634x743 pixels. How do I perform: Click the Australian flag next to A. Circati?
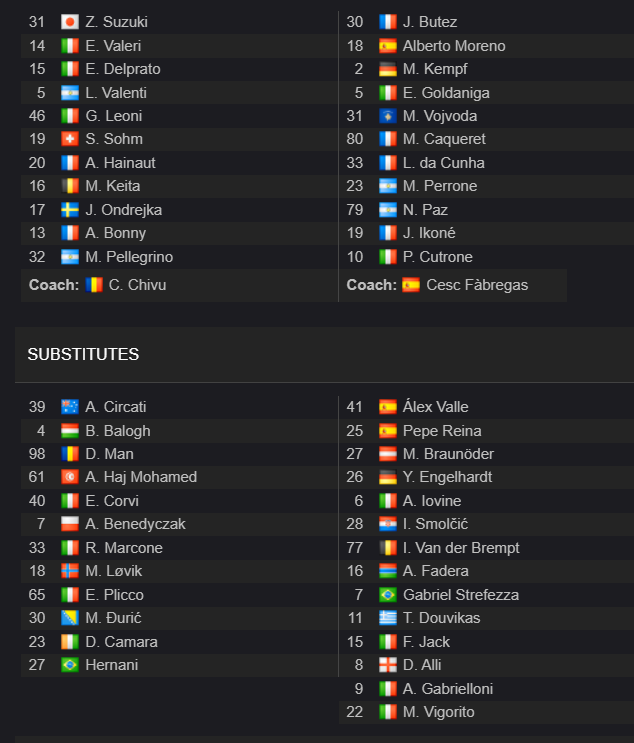coord(70,407)
